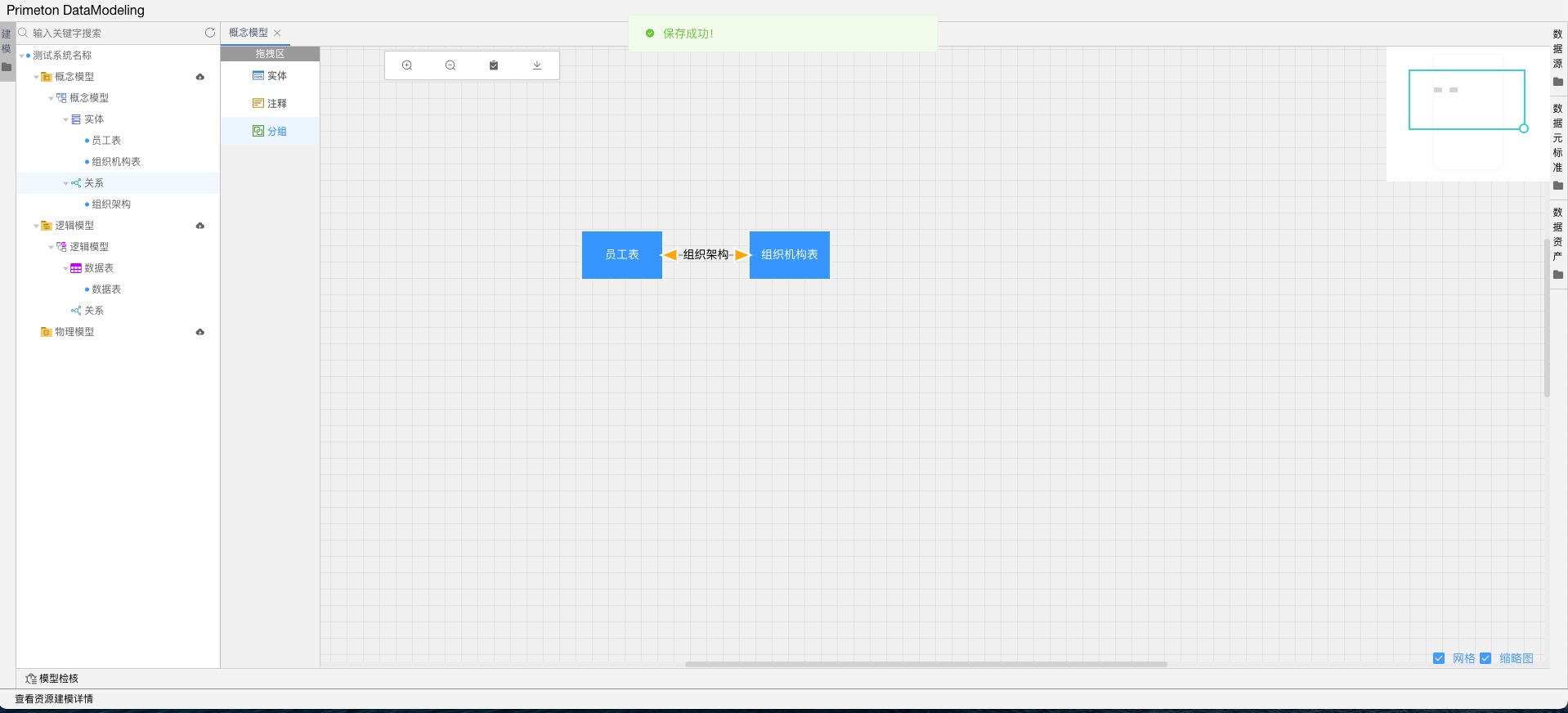Click the yellow 物理模型 folder icon in tree
1568x713 pixels.
[47, 332]
